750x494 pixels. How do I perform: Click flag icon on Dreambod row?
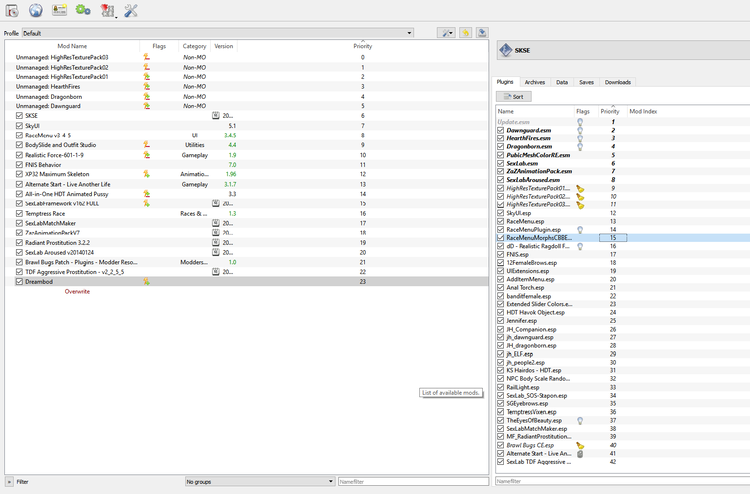[146, 282]
